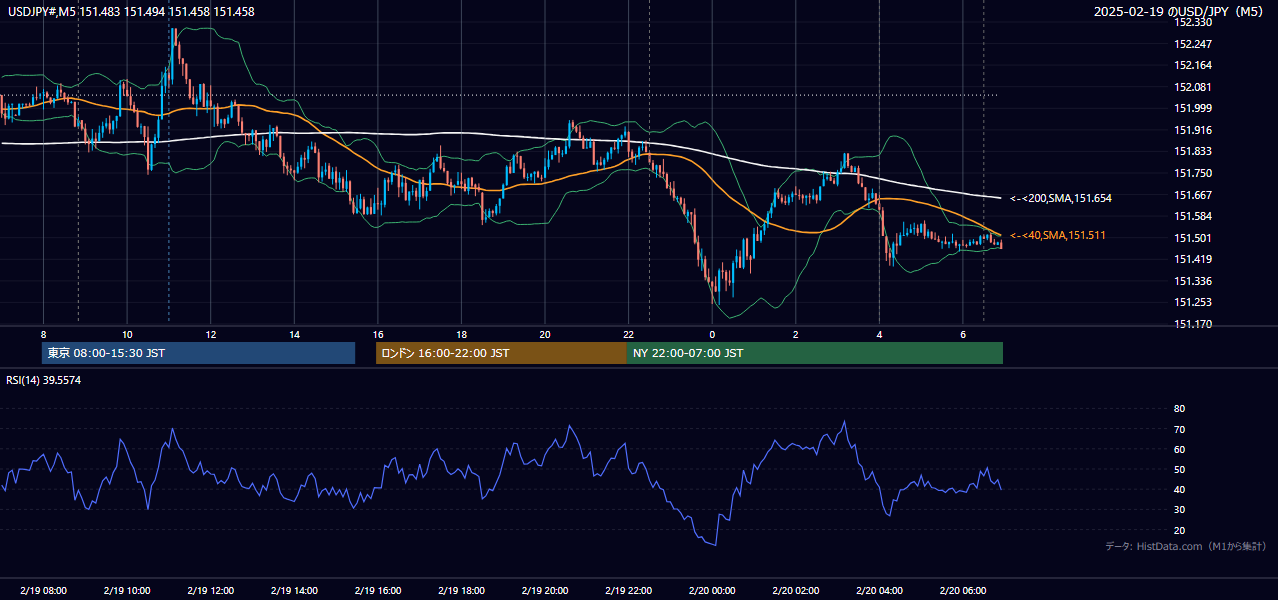Click the time label 2/19 10:00
The height and width of the screenshot is (600, 1278).
(126, 590)
